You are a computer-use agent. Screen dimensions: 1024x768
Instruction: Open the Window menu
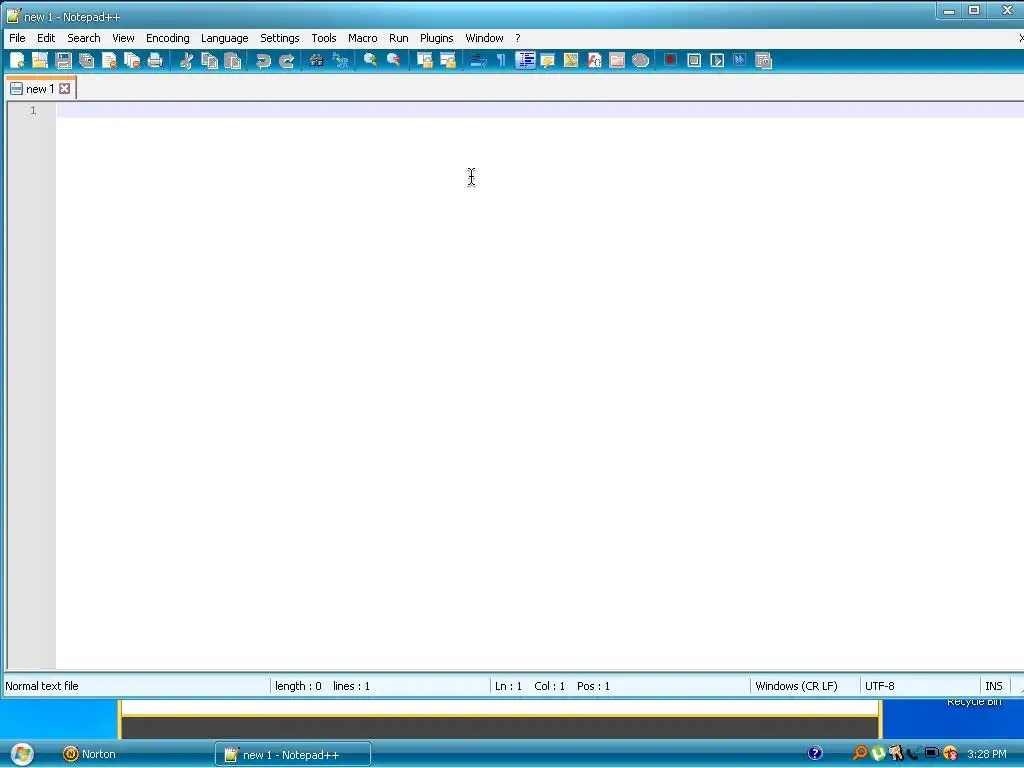(484, 38)
